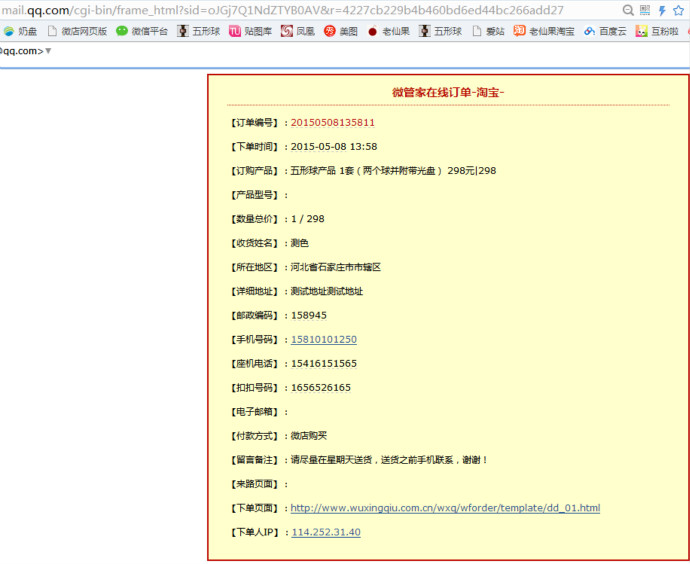This screenshot has width=690, height=564.
Task: Click order number 20150508135811
Action: 333,123
